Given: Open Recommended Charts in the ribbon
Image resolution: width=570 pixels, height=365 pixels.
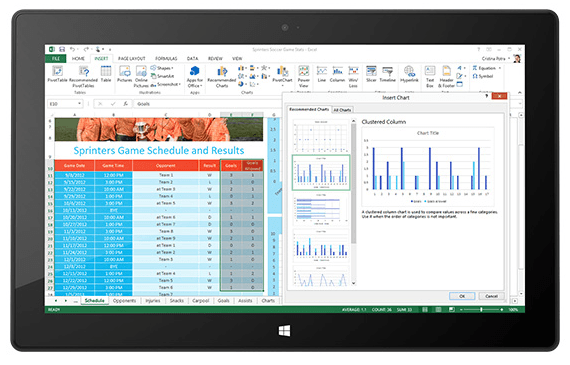Looking at the screenshot, I should [x=222, y=77].
